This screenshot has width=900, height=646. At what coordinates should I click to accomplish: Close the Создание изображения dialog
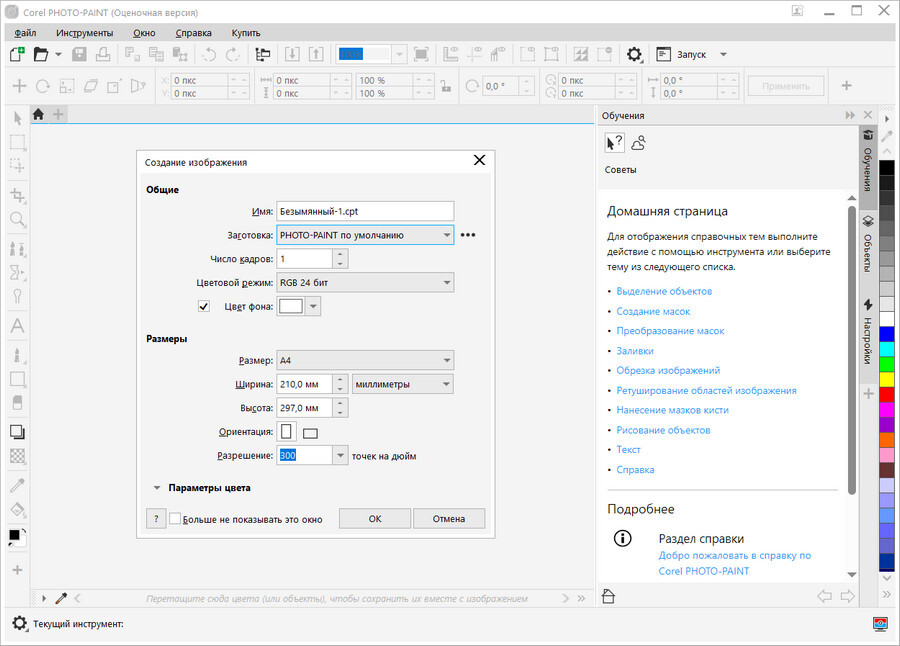point(479,160)
